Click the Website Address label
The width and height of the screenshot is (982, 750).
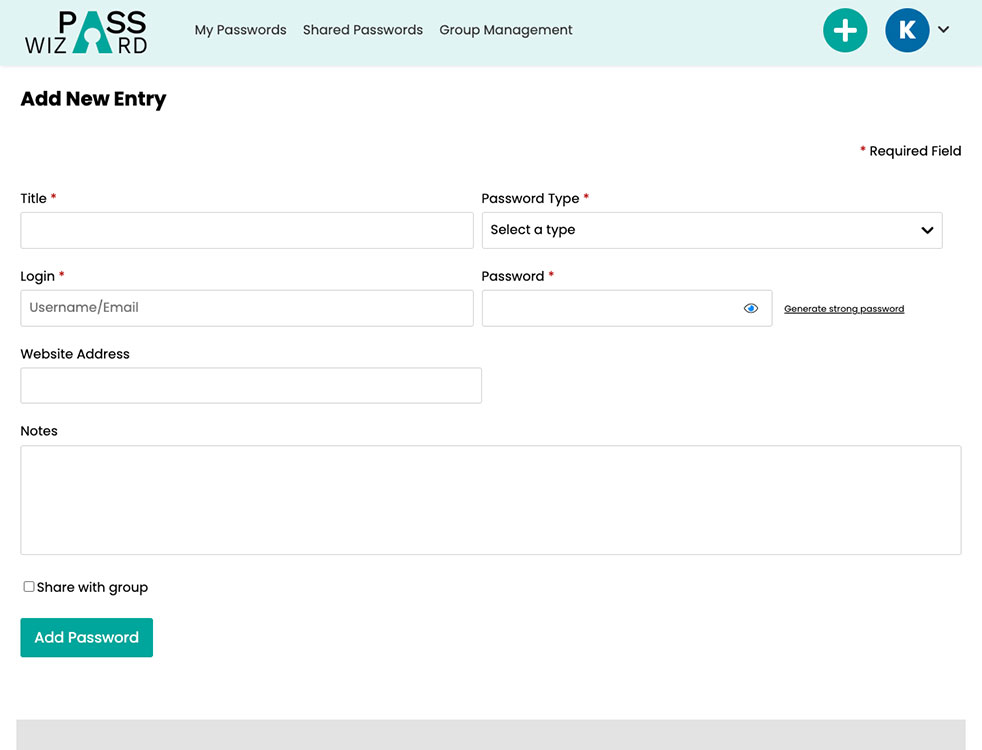tap(75, 354)
